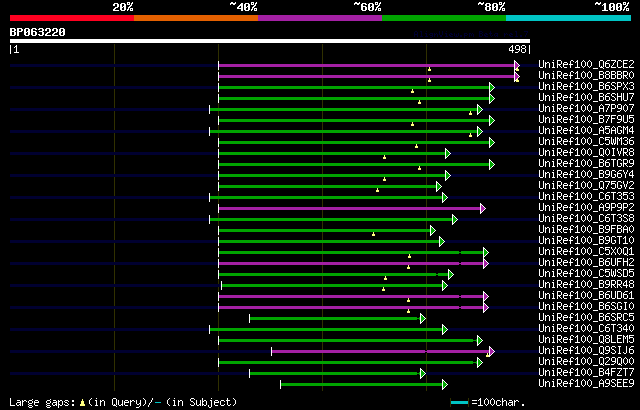
Task: Open hit UniRef100_B6SHU7
Action: coord(586,98)
